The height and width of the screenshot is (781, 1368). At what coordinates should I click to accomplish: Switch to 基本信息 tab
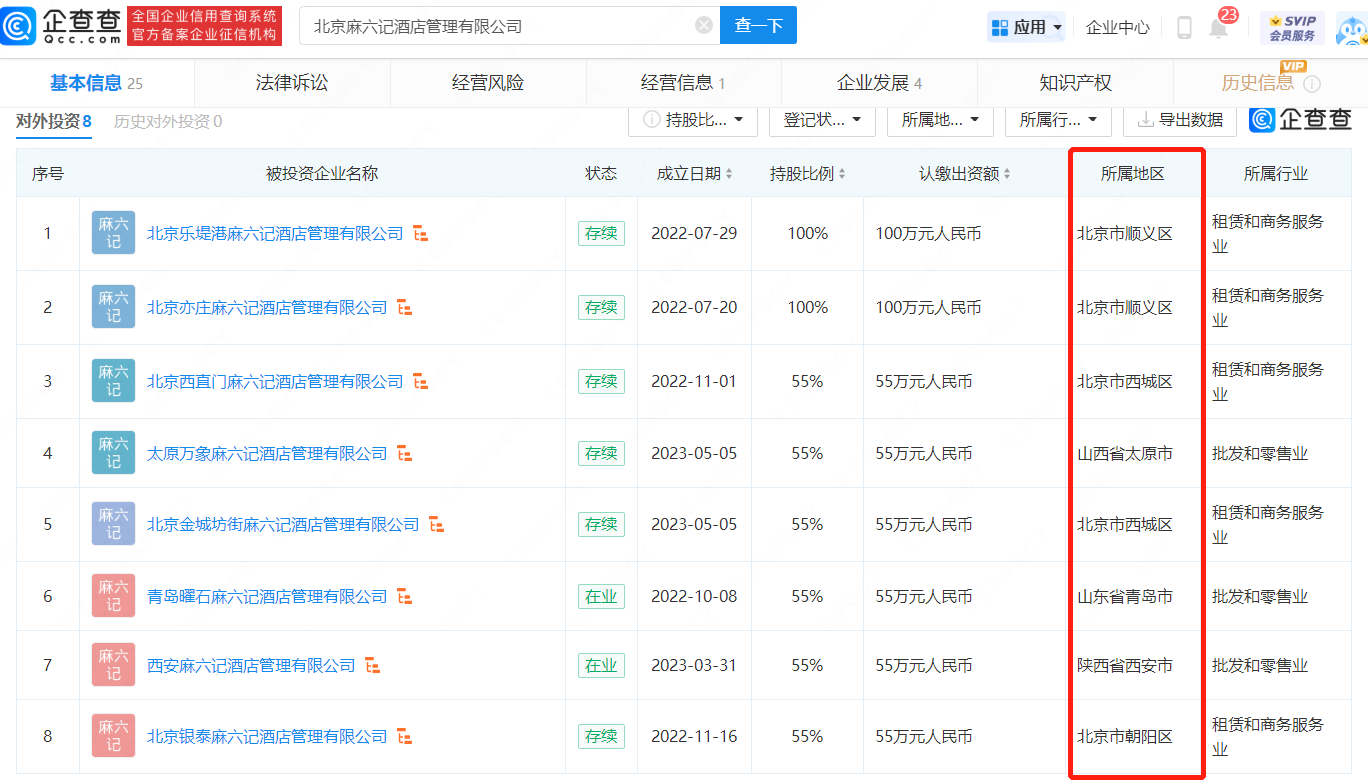97,83
